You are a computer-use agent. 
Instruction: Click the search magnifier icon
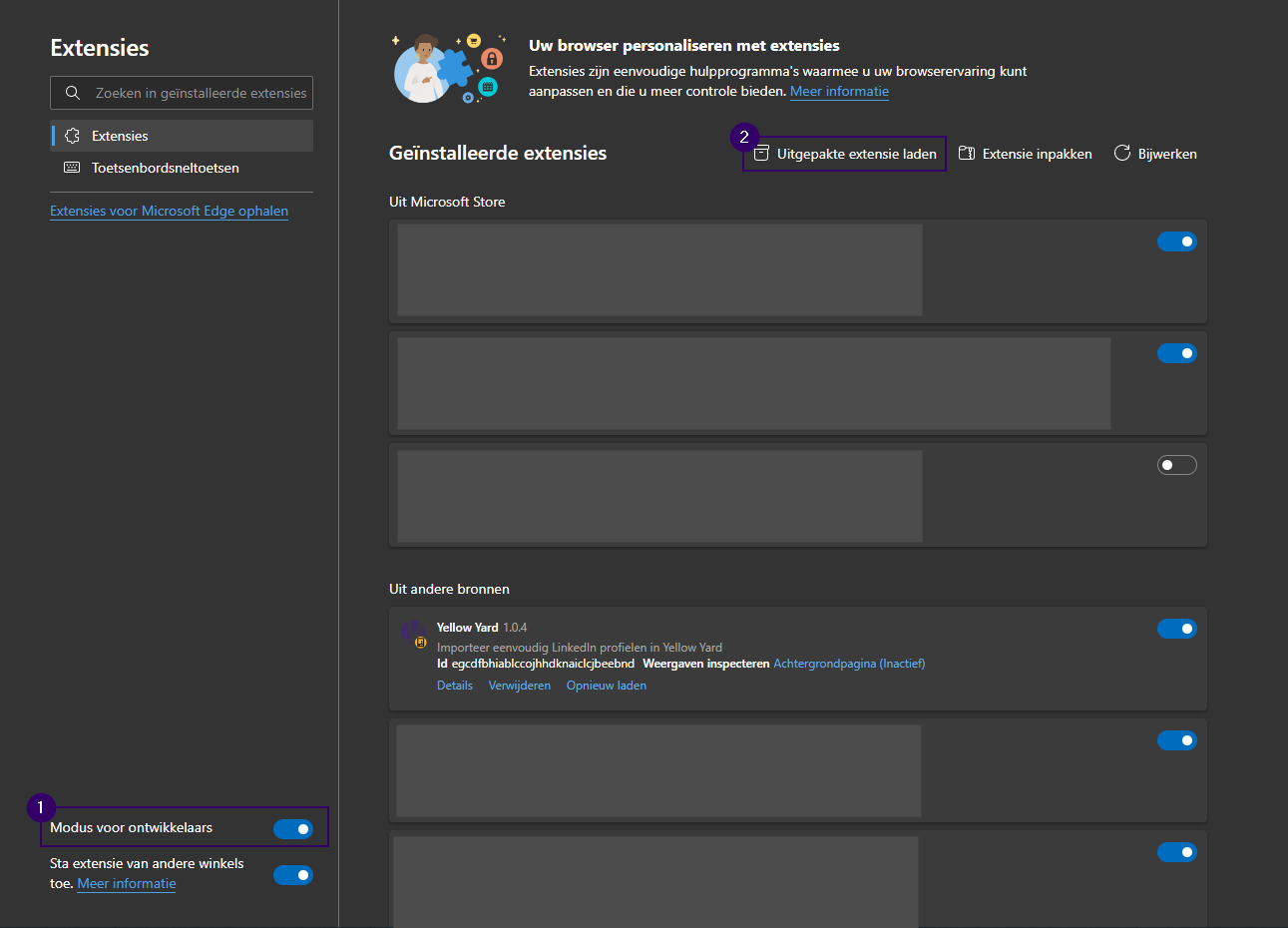click(x=73, y=93)
